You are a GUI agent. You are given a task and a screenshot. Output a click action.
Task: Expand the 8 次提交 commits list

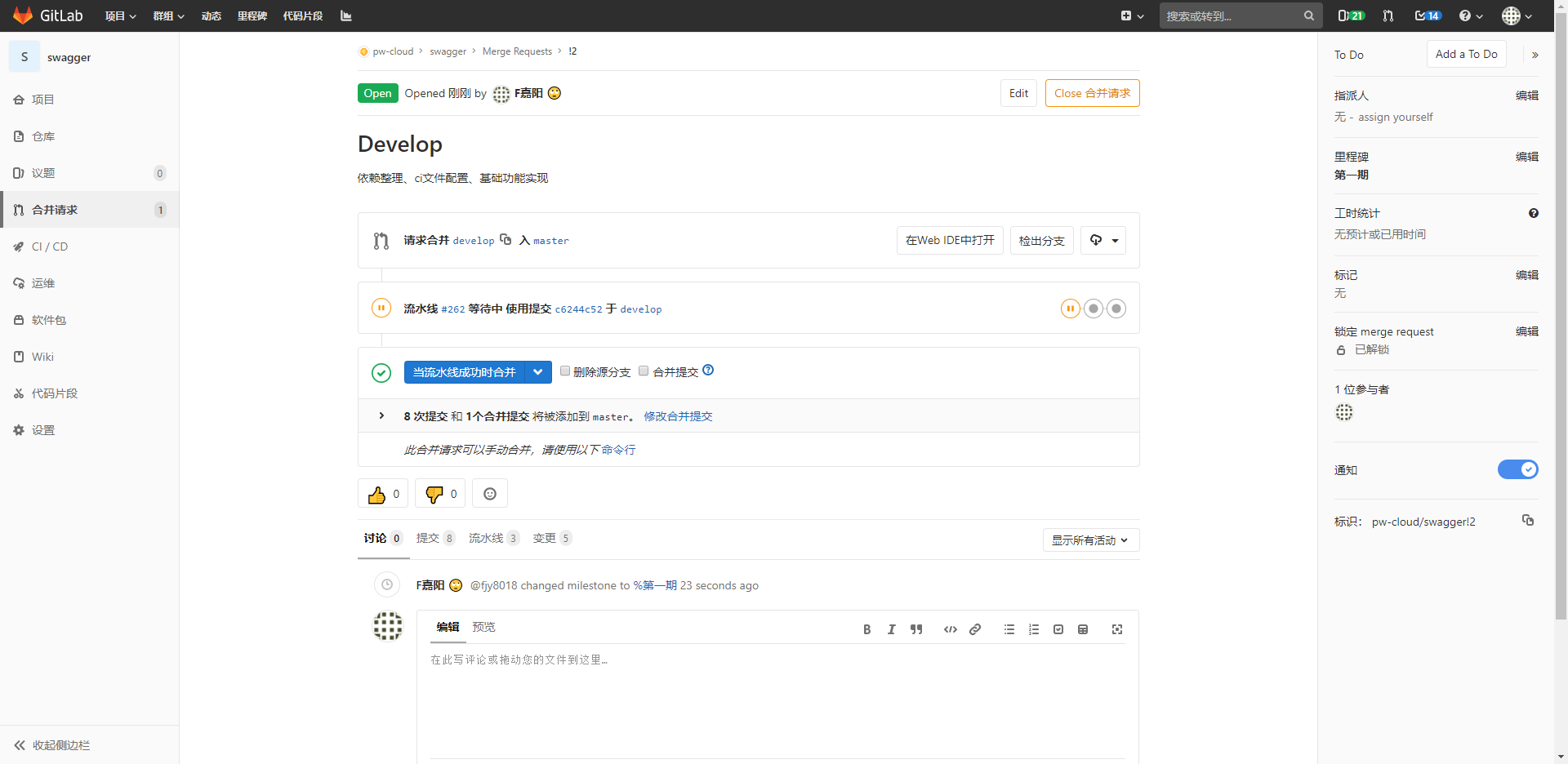click(x=381, y=416)
